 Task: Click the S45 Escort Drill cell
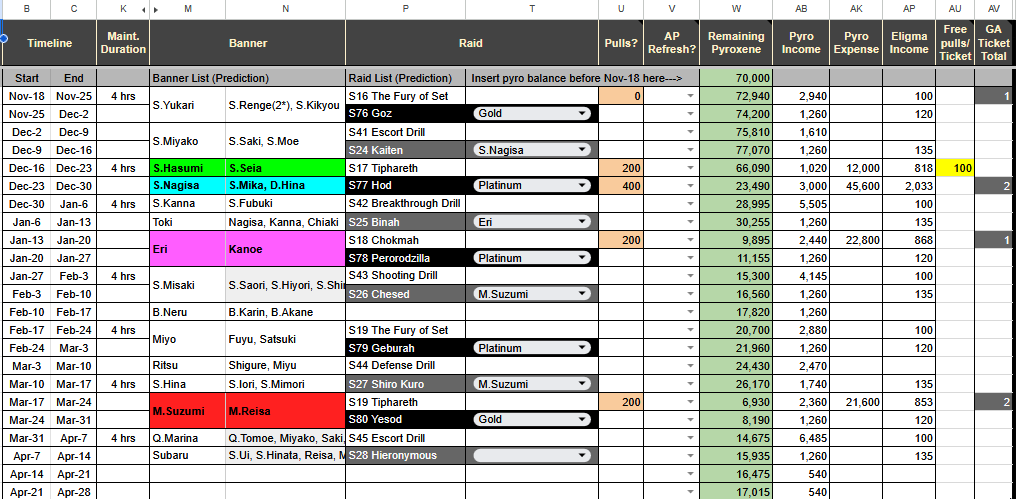point(405,438)
